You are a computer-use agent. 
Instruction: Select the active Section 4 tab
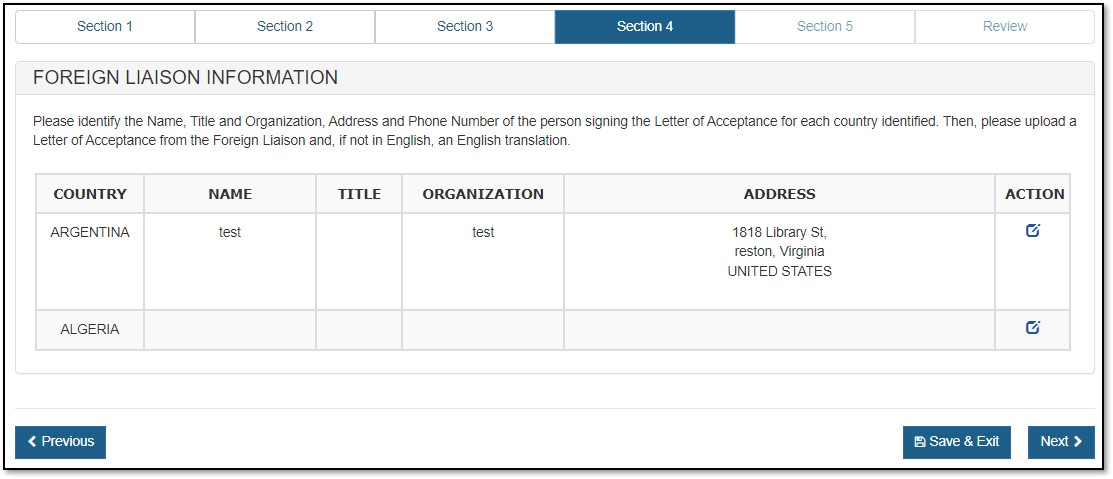645,27
